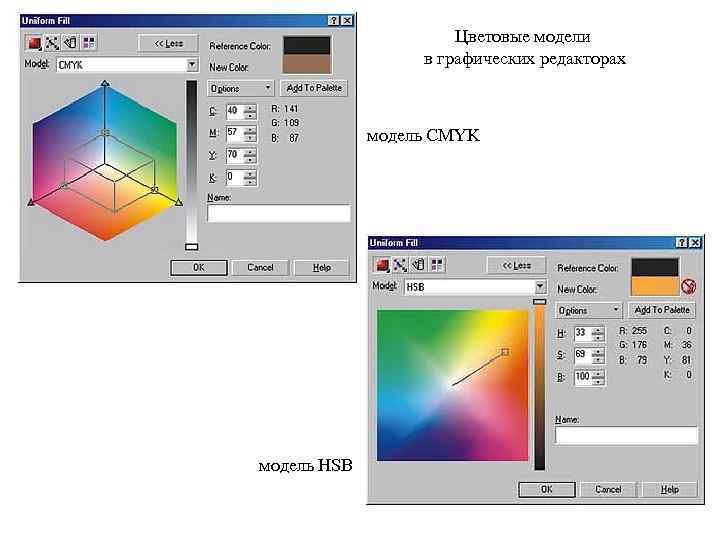This screenshot has height=540, width=720.
Task: Select Color Viewers icon in HSB dialog
Action: click(382, 265)
